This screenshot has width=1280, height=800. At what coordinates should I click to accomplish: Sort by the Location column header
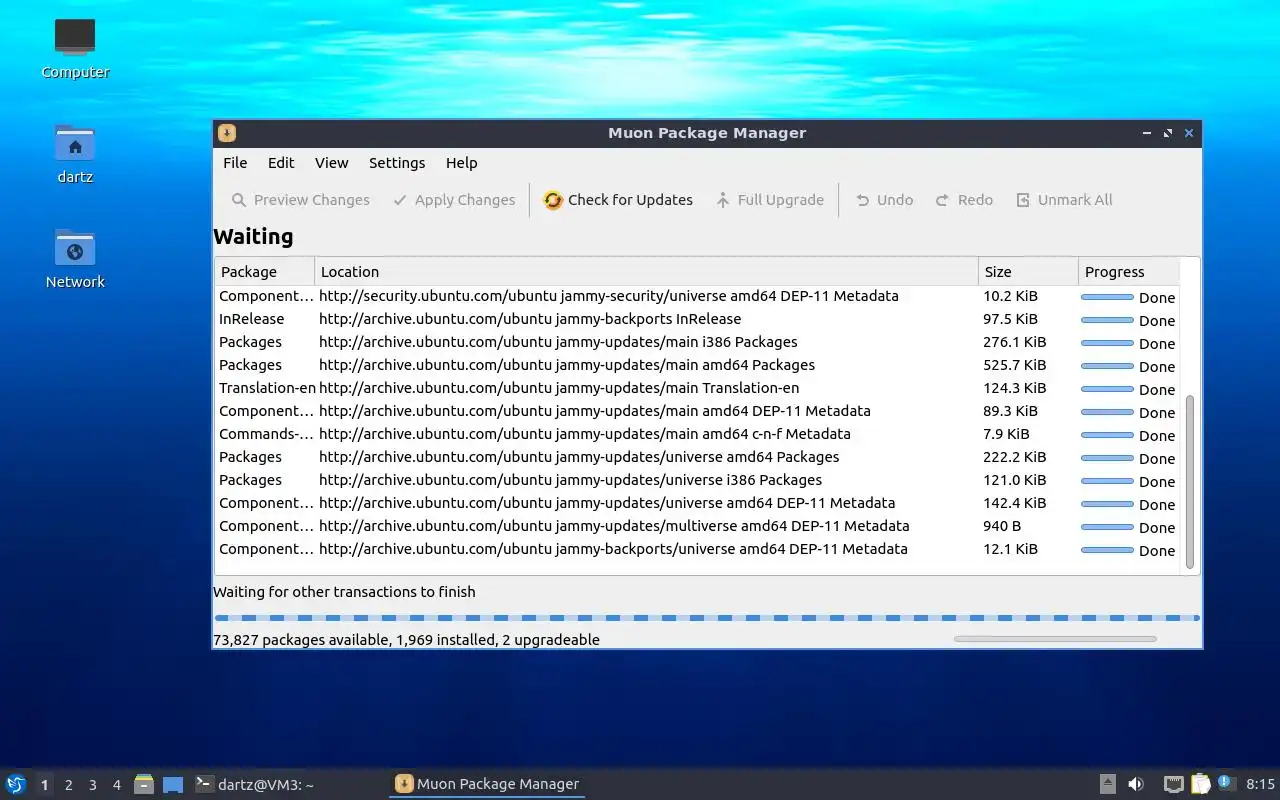(646, 272)
